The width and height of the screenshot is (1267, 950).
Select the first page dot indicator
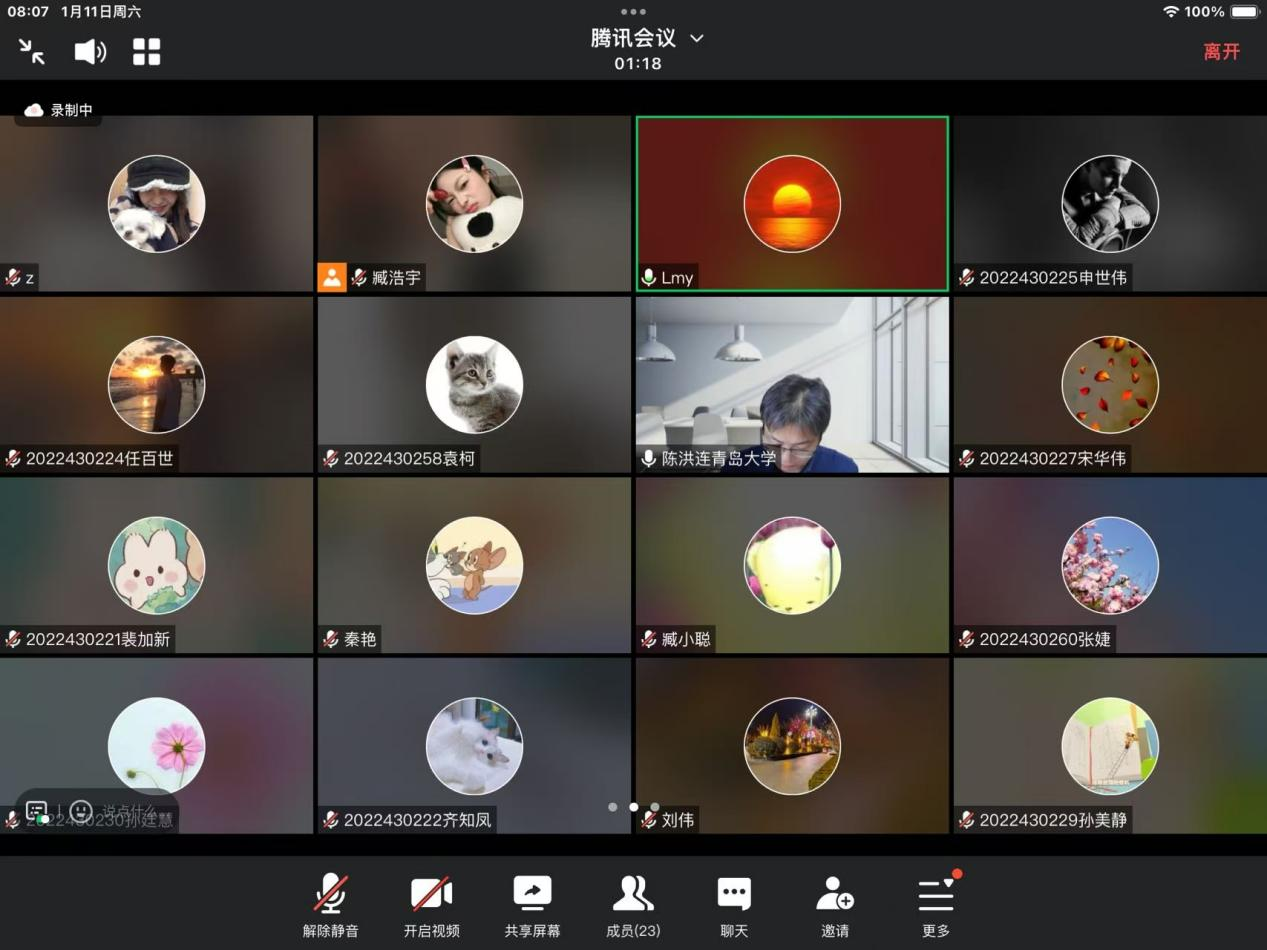pyautogui.click(x=612, y=807)
